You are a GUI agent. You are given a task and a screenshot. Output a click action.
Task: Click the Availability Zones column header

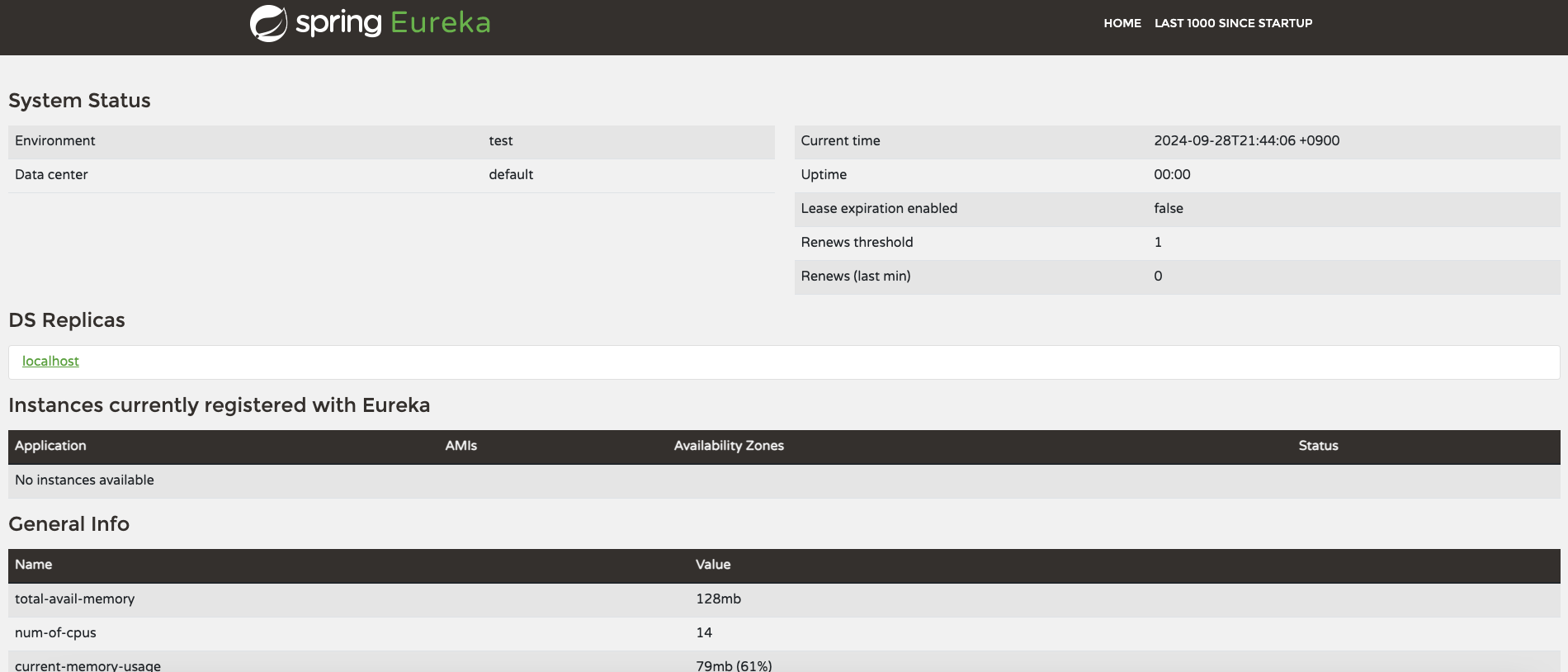[729, 446]
